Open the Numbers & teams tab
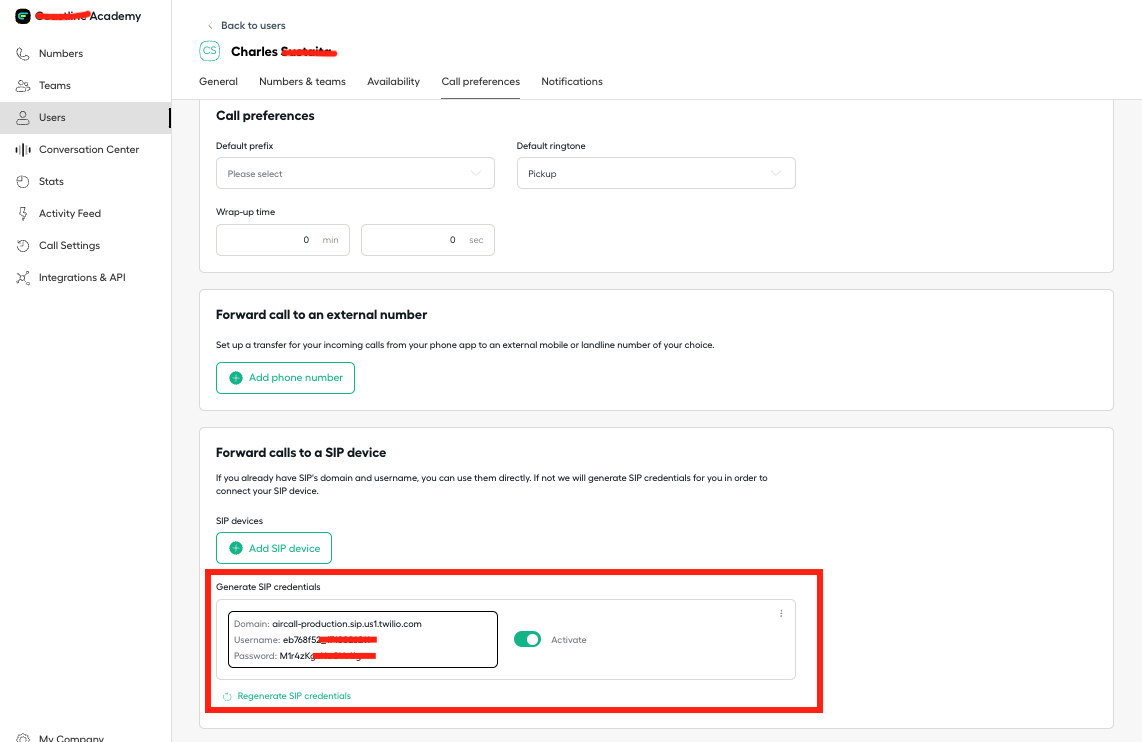Viewport: 1142px width, 742px height. (302, 82)
